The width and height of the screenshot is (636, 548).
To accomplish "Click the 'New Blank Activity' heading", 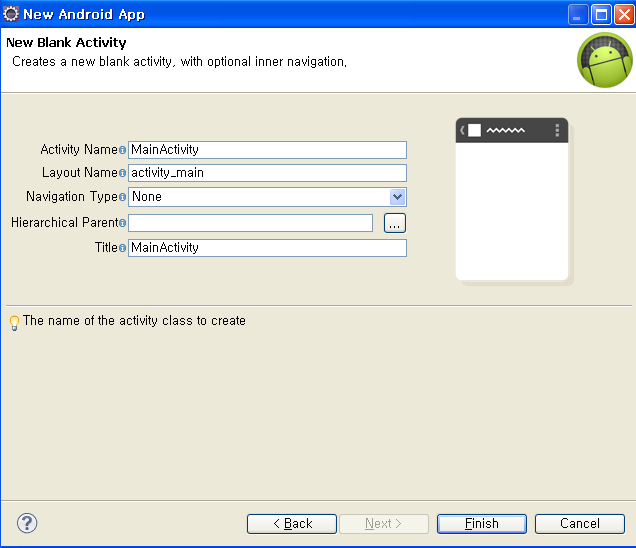I will pyautogui.click(x=66, y=43).
